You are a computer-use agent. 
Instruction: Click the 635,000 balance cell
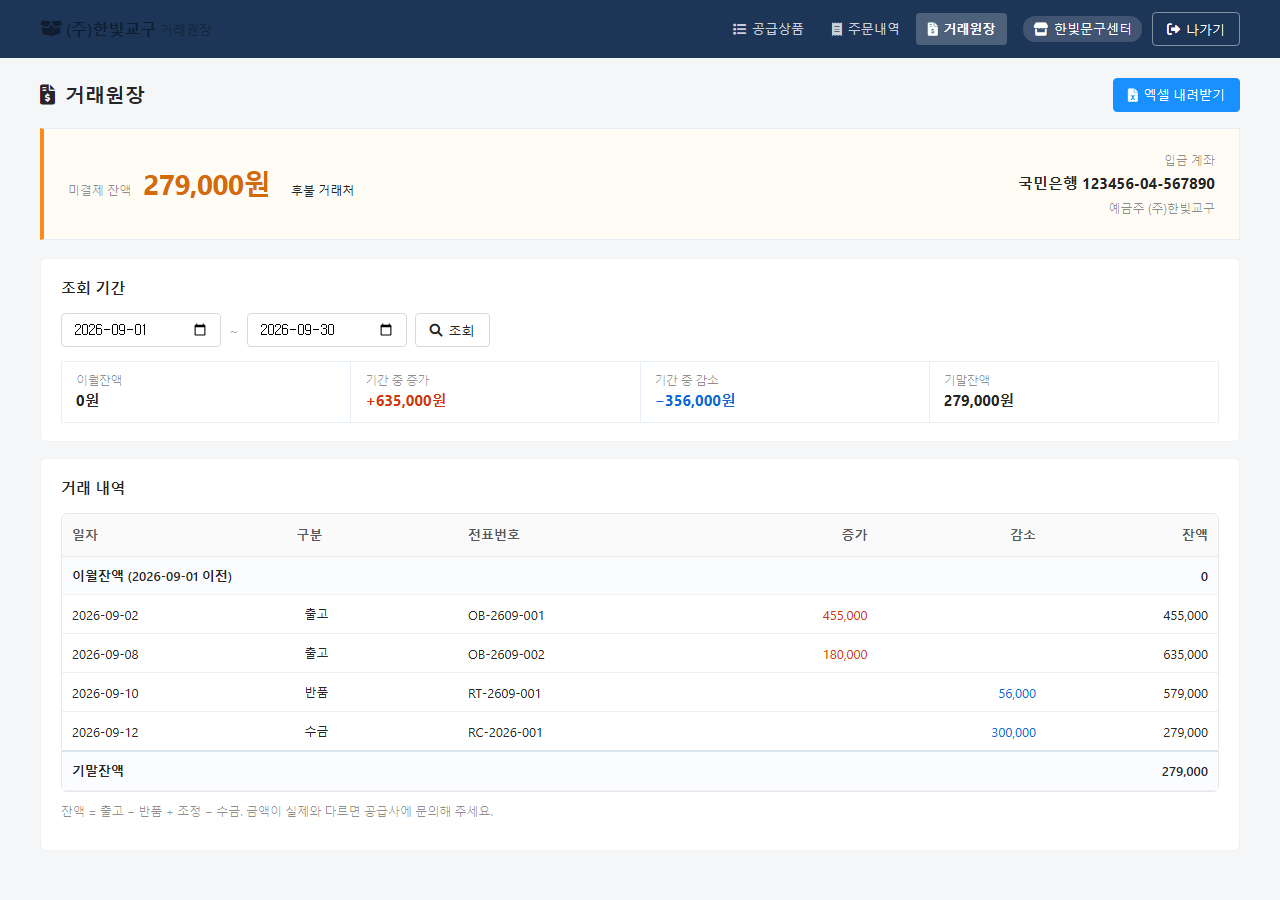(x=1185, y=654)
